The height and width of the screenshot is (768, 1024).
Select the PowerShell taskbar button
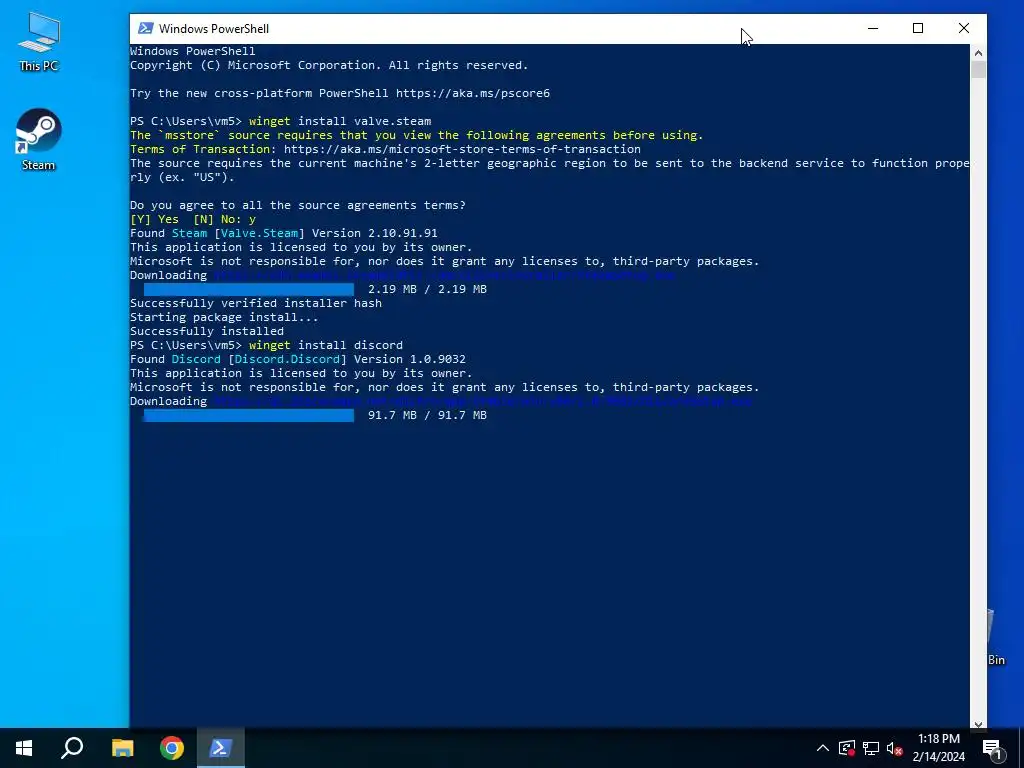(x=221, y=748)
